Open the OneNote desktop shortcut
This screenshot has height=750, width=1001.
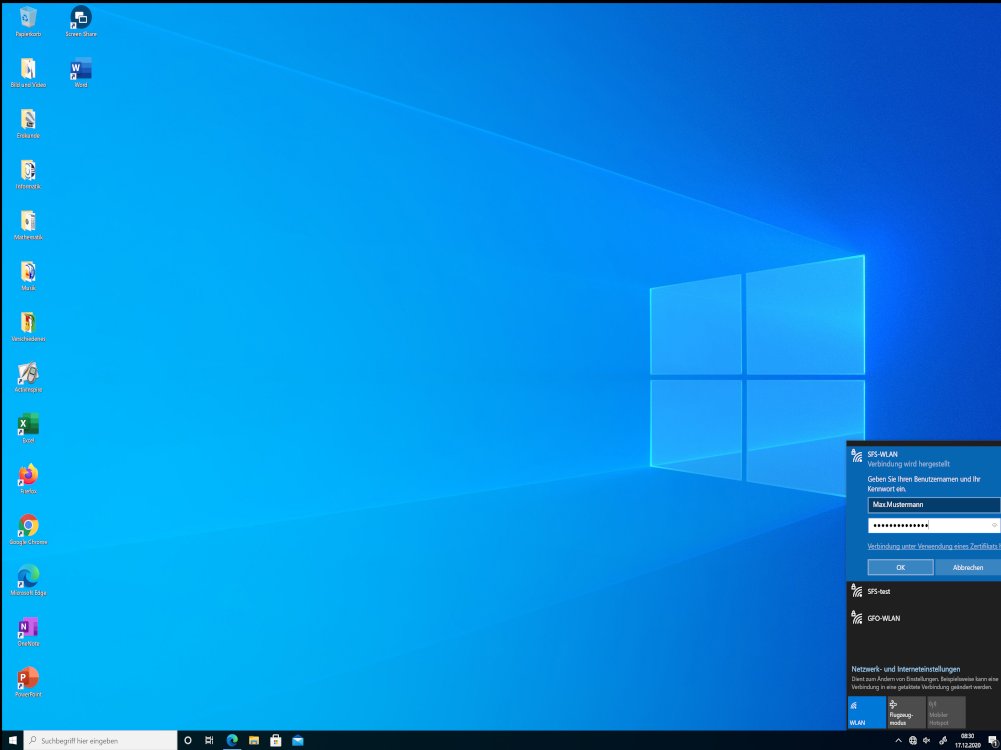coord(28,628)
